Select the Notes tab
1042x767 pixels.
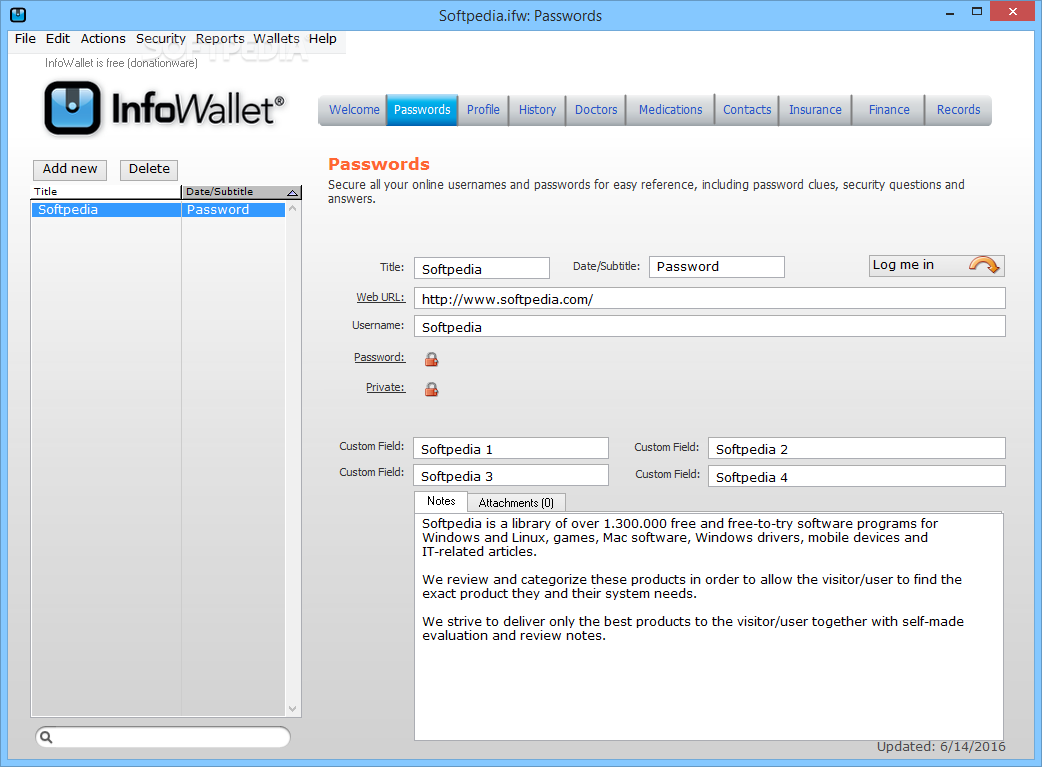click(x=441, y=501)
